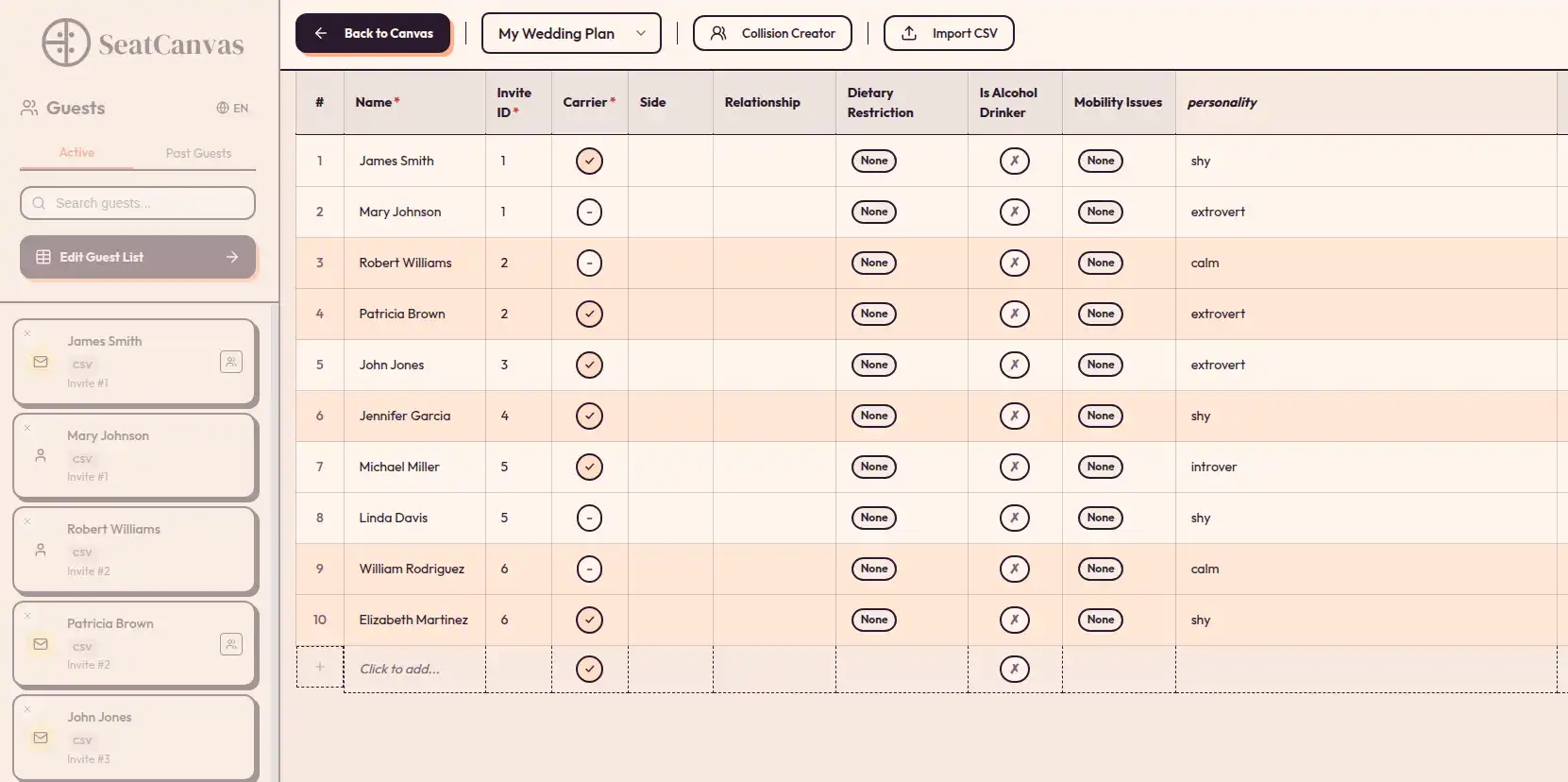The height and width of the screenshot is (782, 1568).
Task: Open dietary restriction None for Mary Johnson
Action: [874, 212]
